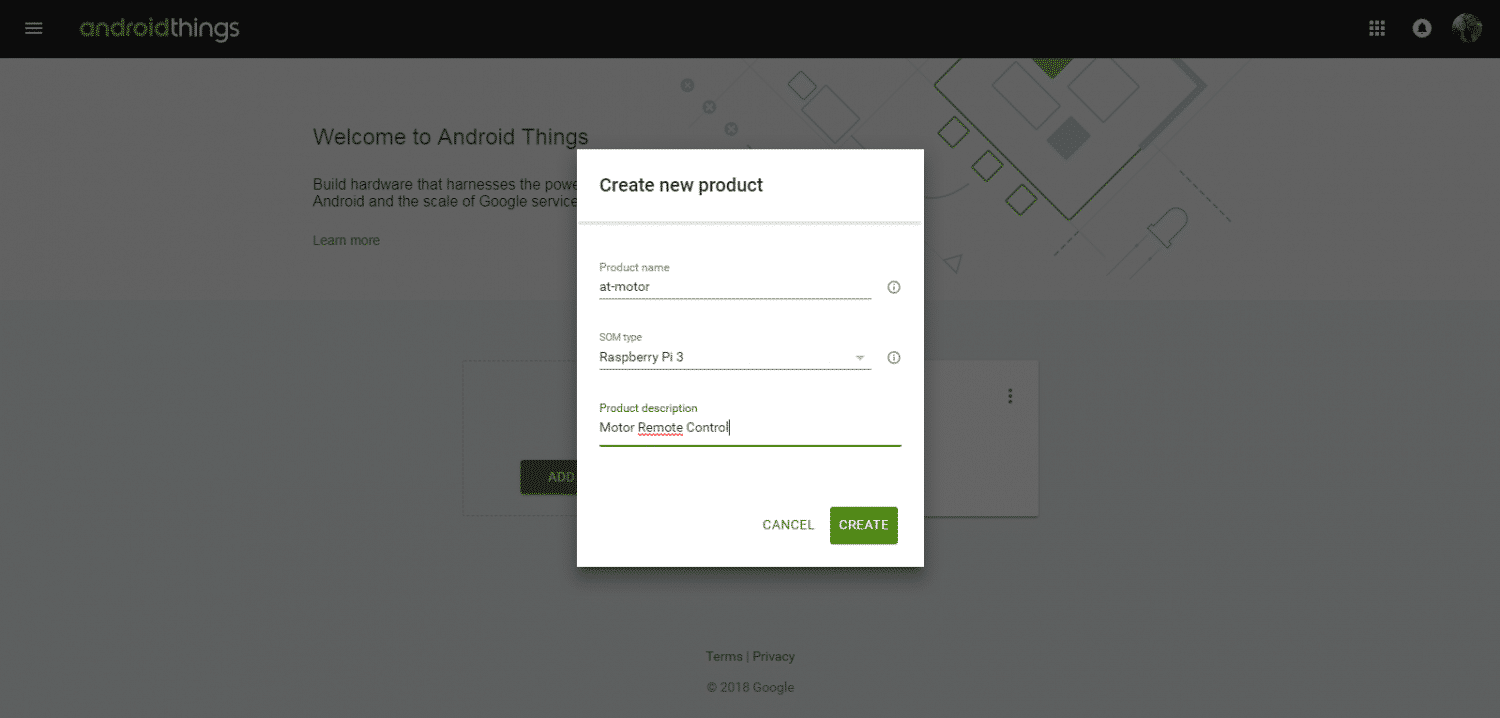This screenshot has width=1500, height=718.
Task: Click the Android Things logo
Action: 159,28
